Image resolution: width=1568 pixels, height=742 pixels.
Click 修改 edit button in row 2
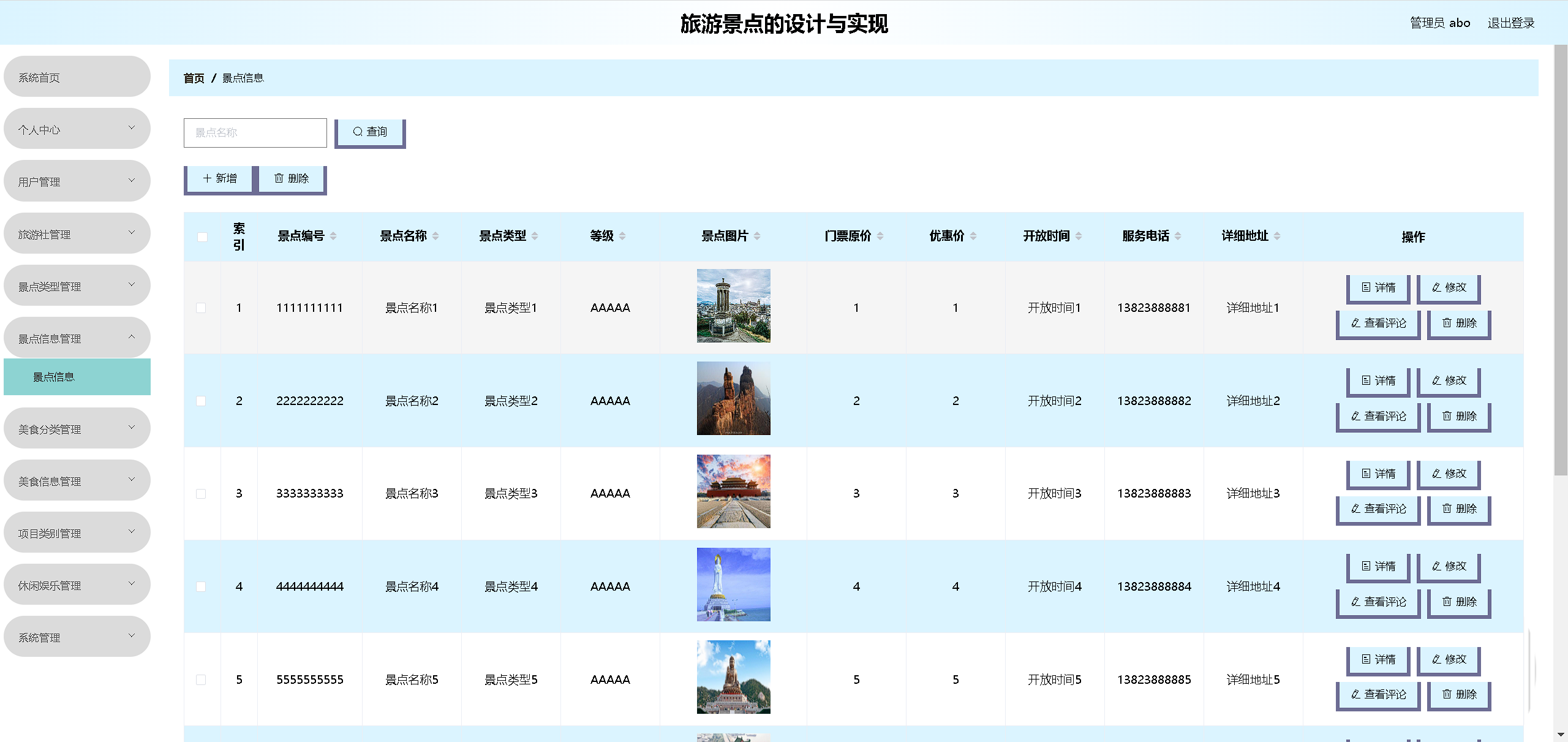click(x=1449, y=380)
